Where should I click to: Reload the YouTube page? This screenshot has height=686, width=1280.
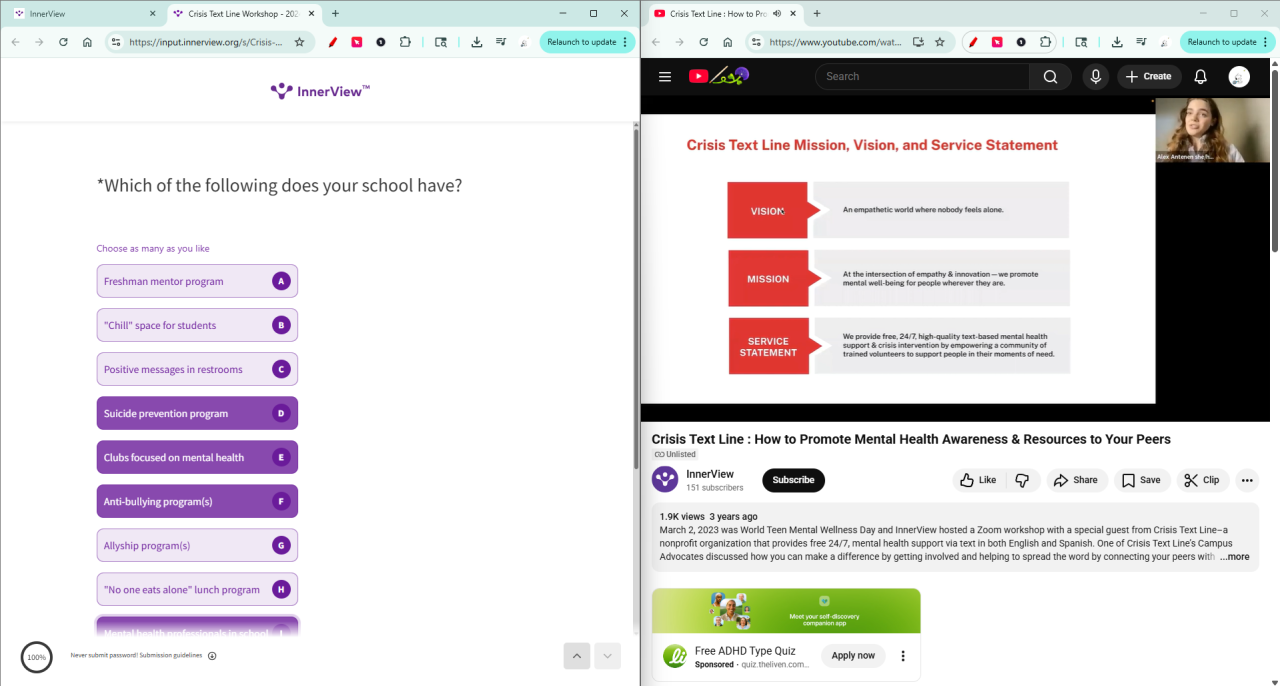[x=703, y=42]
